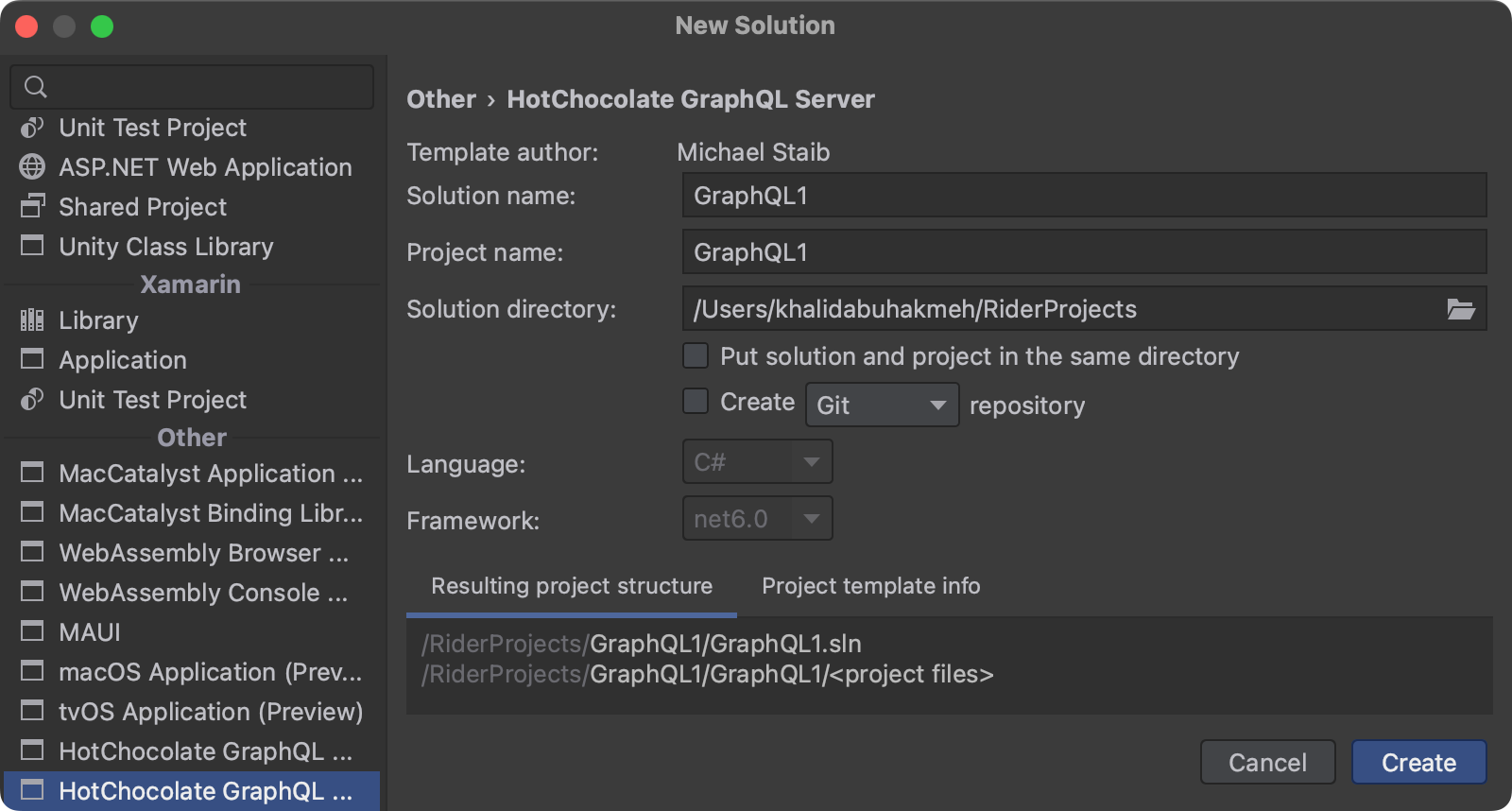Click the Xamarin Library books icon
Viewport: 1512px width, 811px height.
[32, 320]
